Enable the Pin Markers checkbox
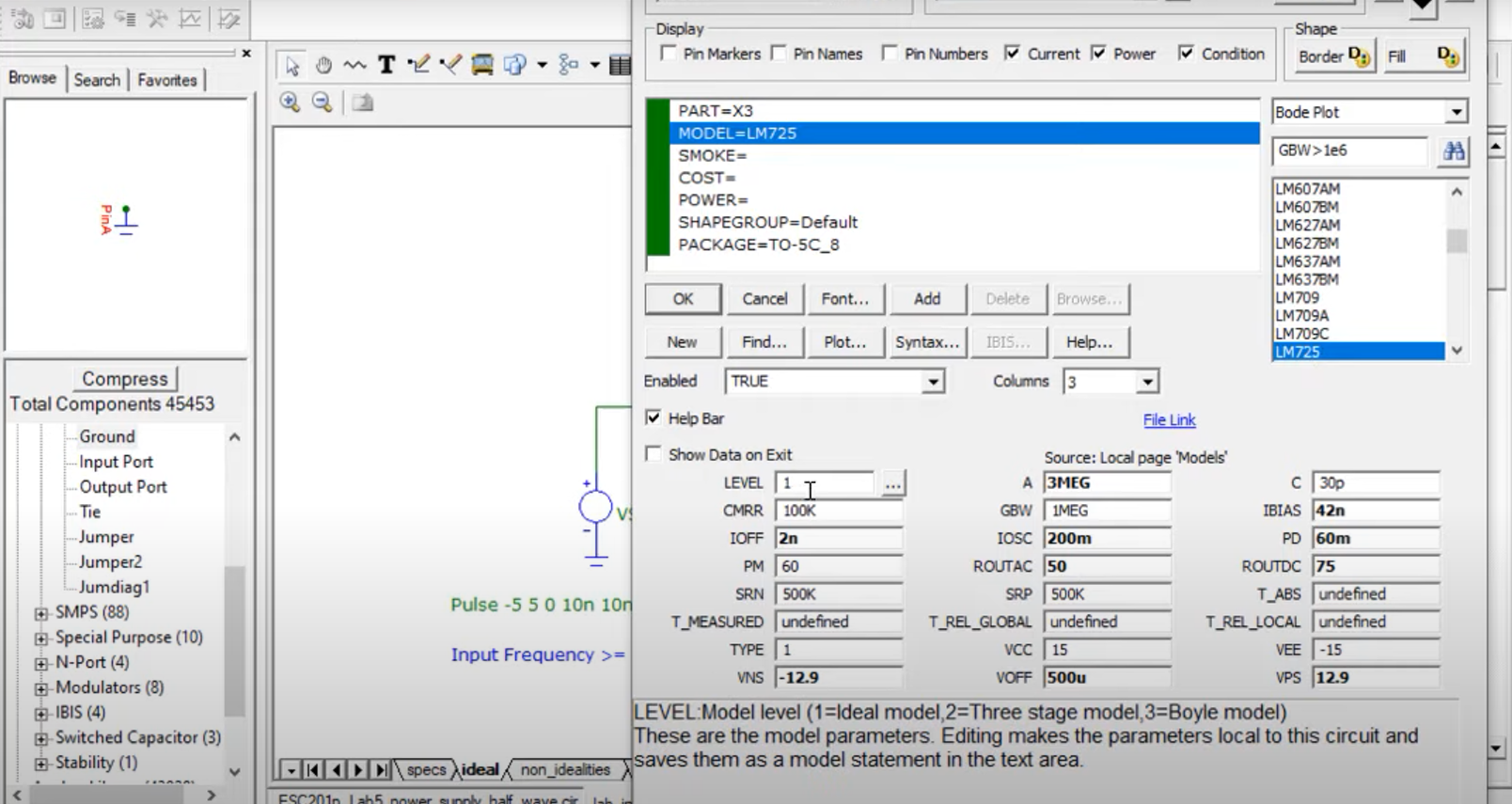The width and height of the screenshot is (1512, 804). pos(669,54)
